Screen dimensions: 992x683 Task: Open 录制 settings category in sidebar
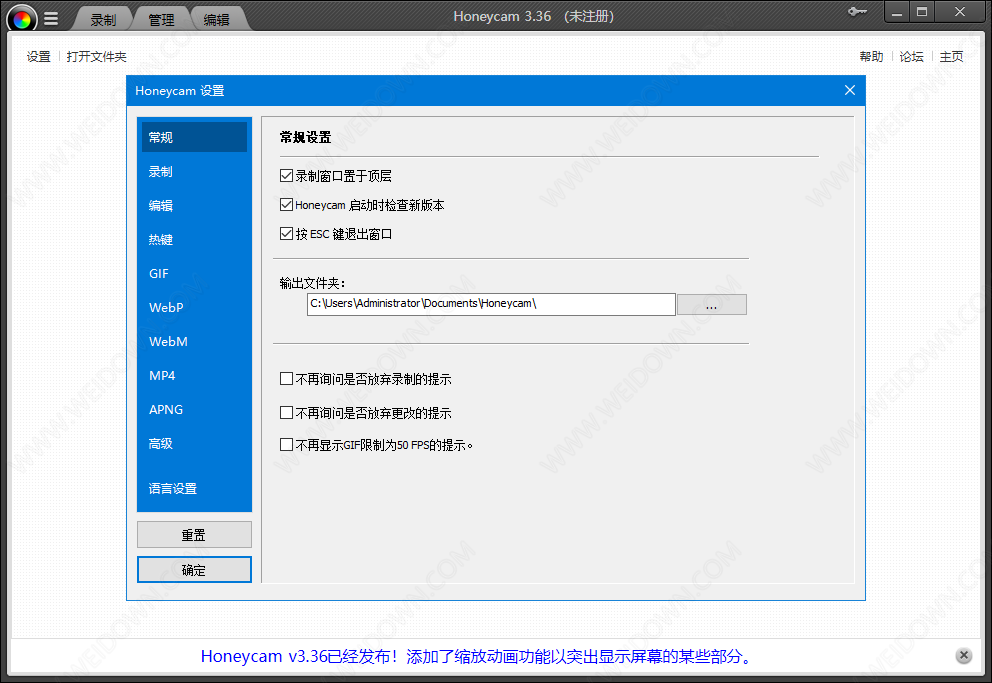point(194,171)
